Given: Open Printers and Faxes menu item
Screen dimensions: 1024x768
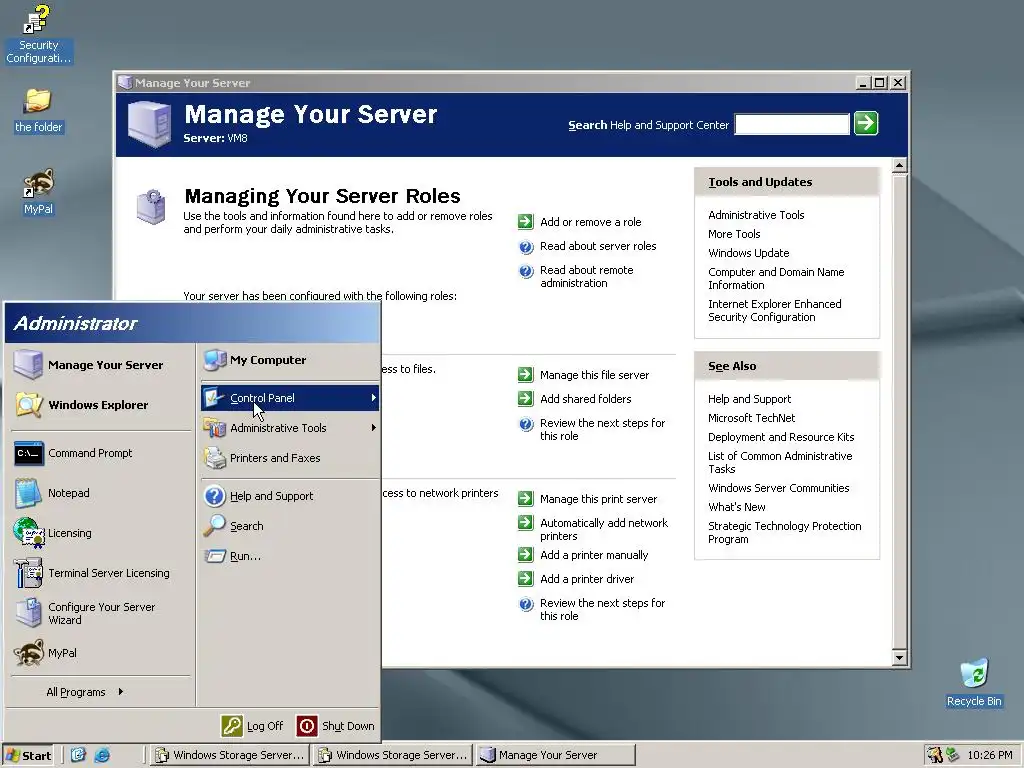Looking at the screenshot, I should point(290,458).
